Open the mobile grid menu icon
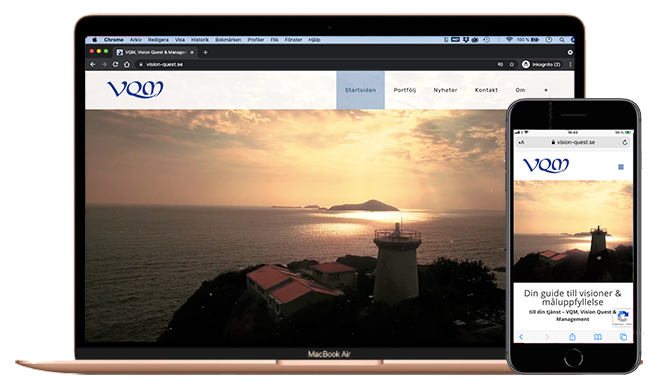The width and height of the screenshot is (660, 391). pyautogui.click(x=621, y=167)
